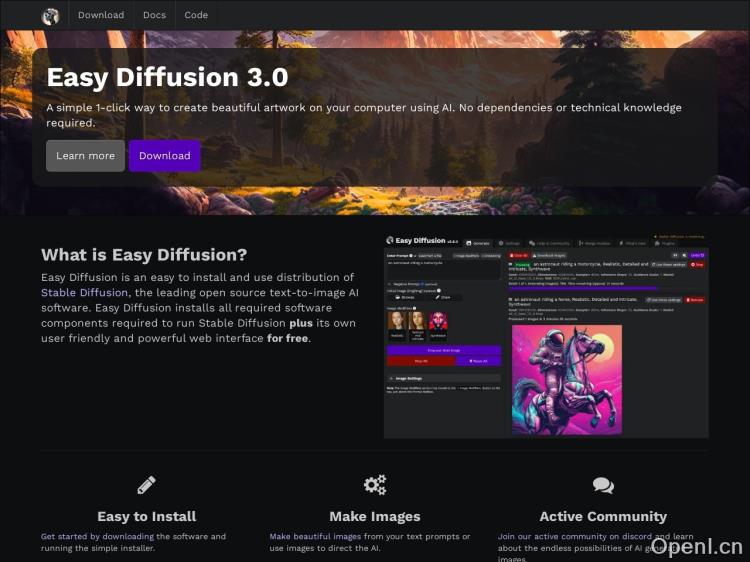Follow the Stable Diffusion link
The height and width of the screenshot is (562, 750).
(x=84, y=293)
